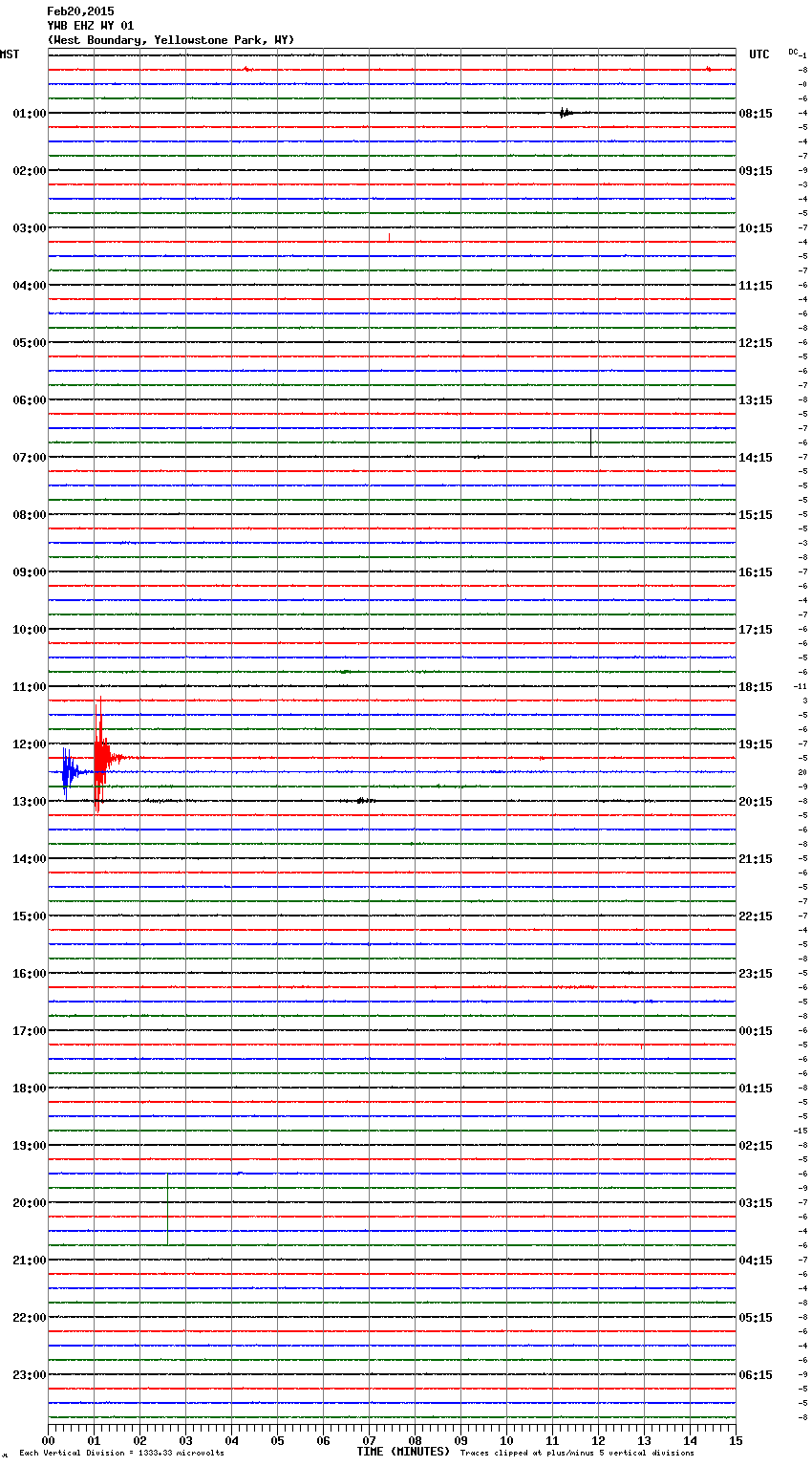Click the MST axis header
This screenshot has height=1466, width=812.
10,54
